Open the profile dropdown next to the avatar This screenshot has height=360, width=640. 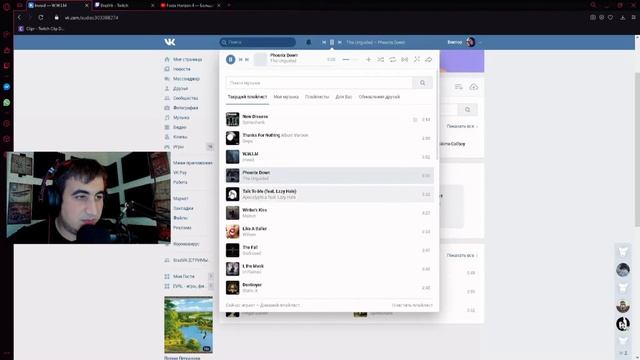(480, 42)
